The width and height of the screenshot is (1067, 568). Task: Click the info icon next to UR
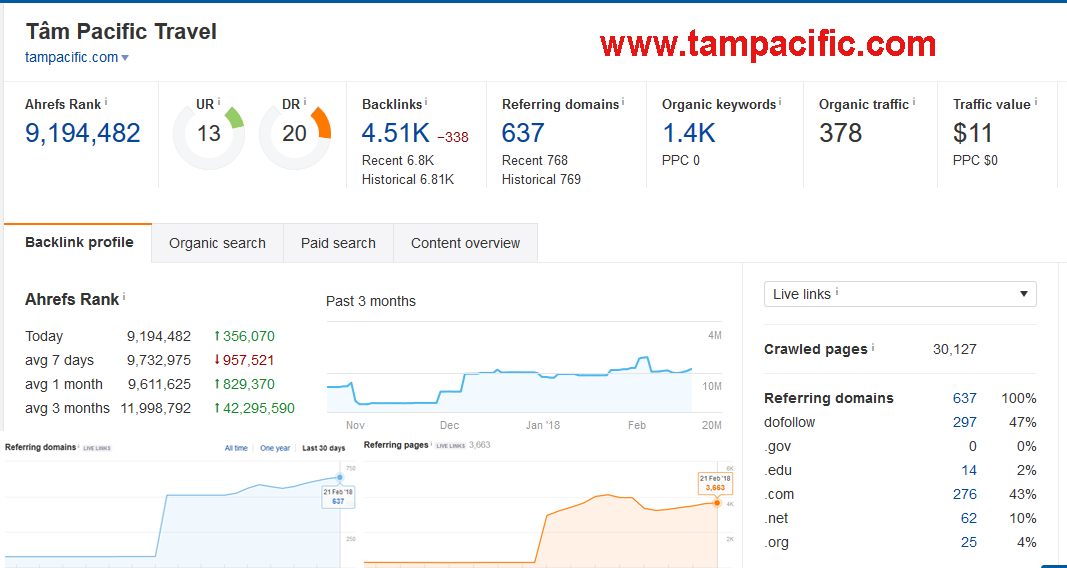[x=219, y=101]
